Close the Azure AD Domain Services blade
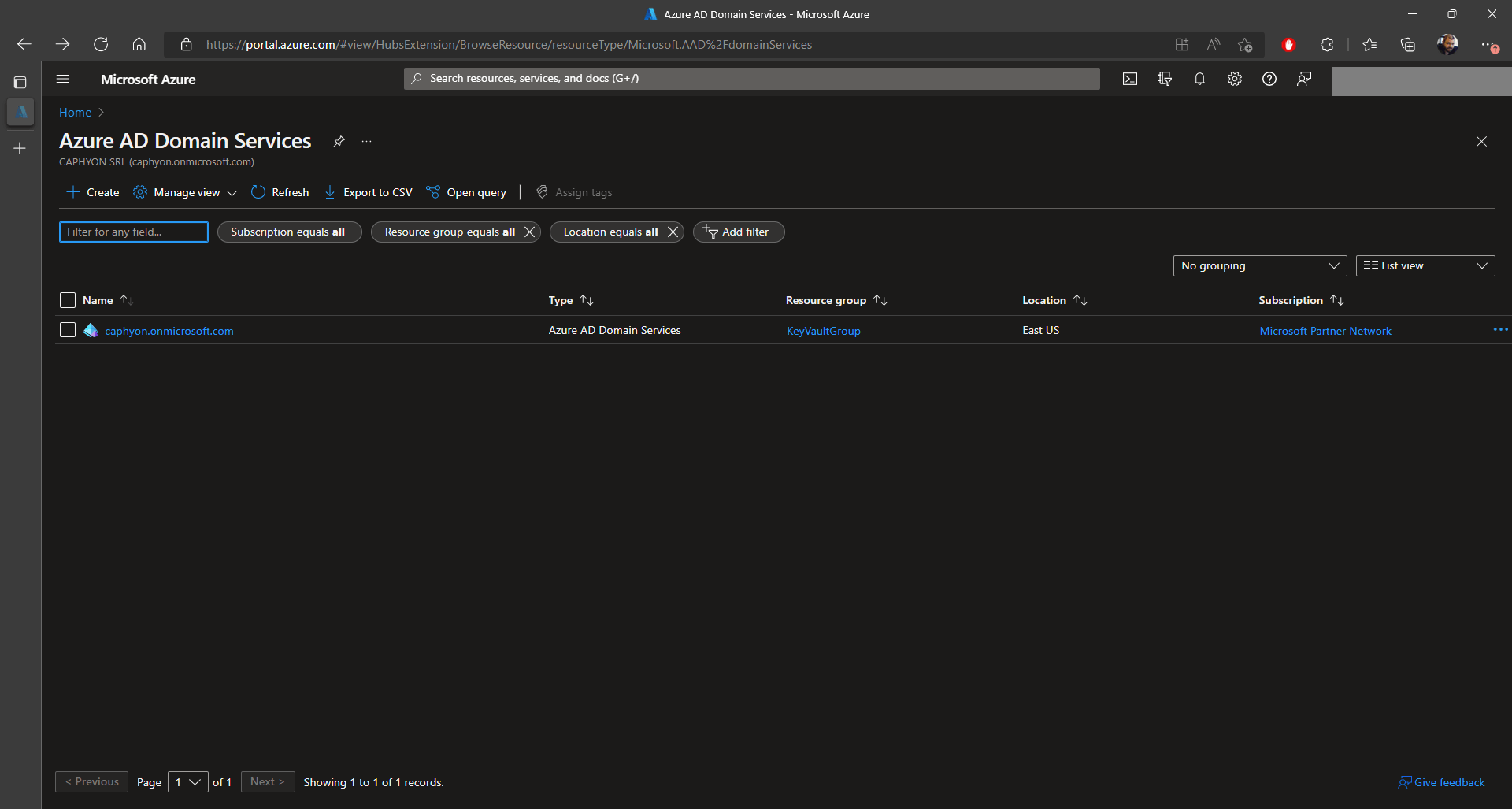 pos(1481,142)
